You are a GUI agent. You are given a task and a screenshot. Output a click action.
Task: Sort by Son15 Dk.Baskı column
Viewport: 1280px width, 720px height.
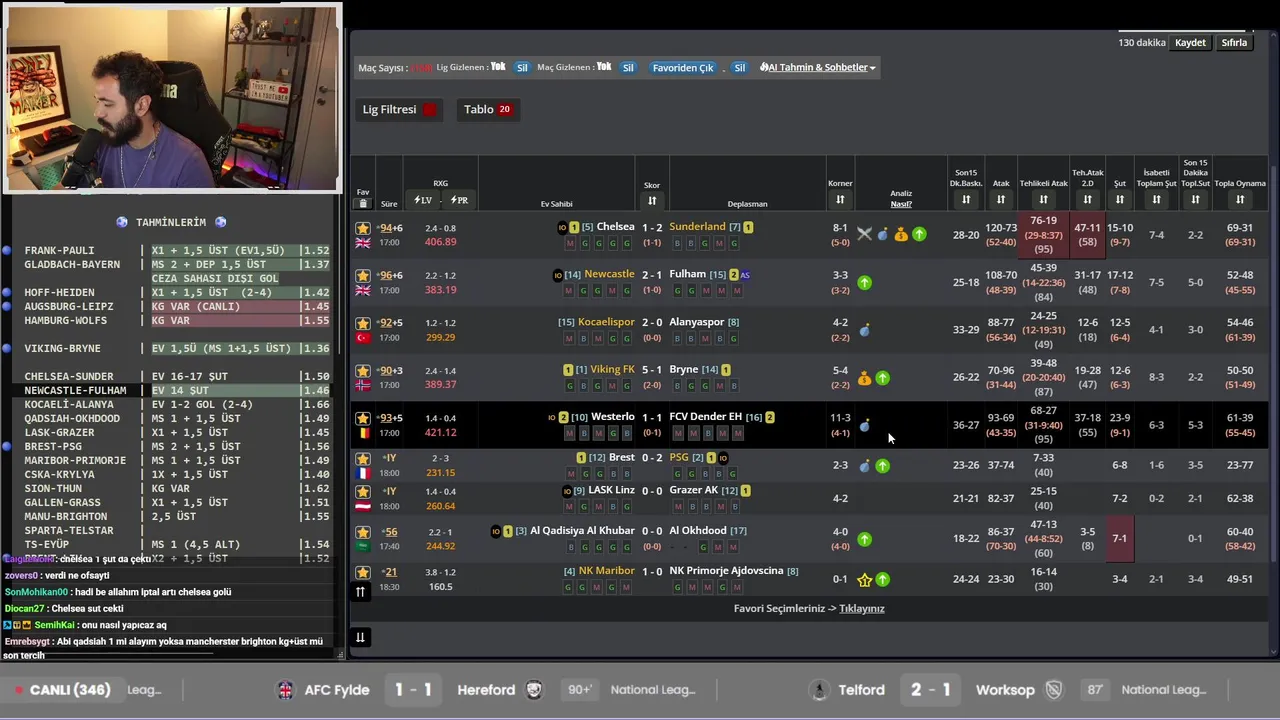point(966,200)
